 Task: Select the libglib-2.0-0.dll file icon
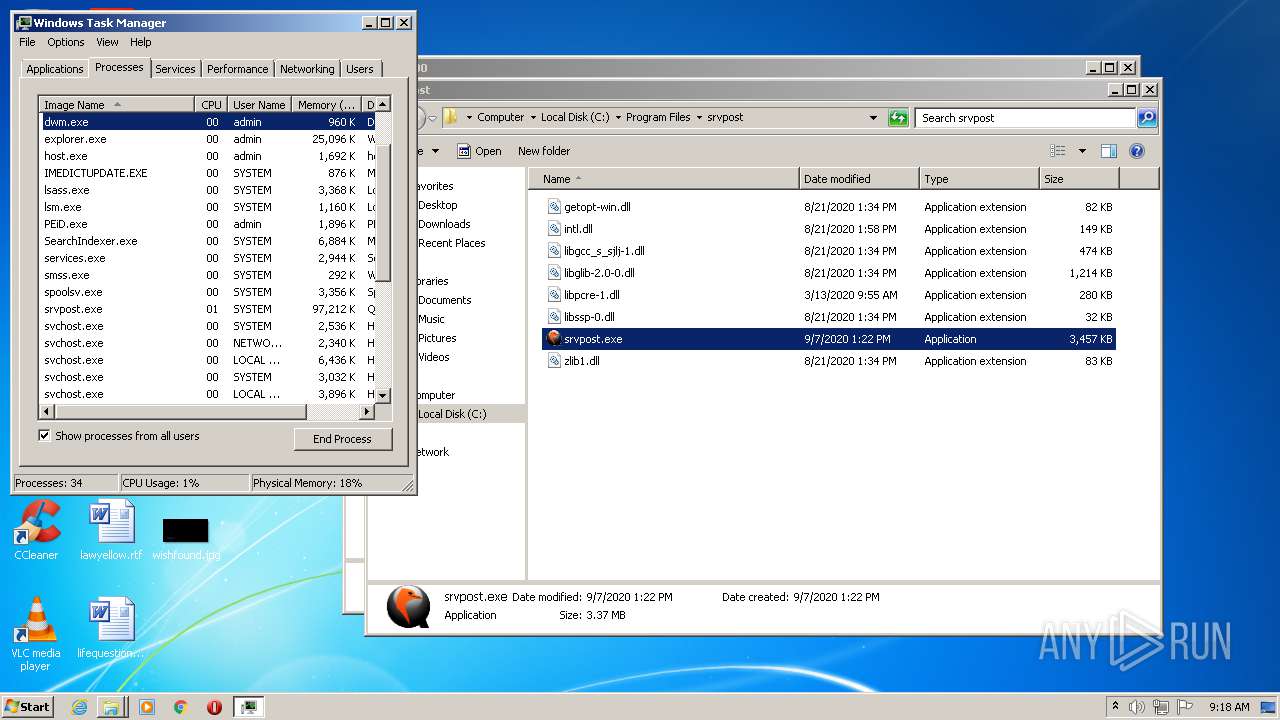554,273
